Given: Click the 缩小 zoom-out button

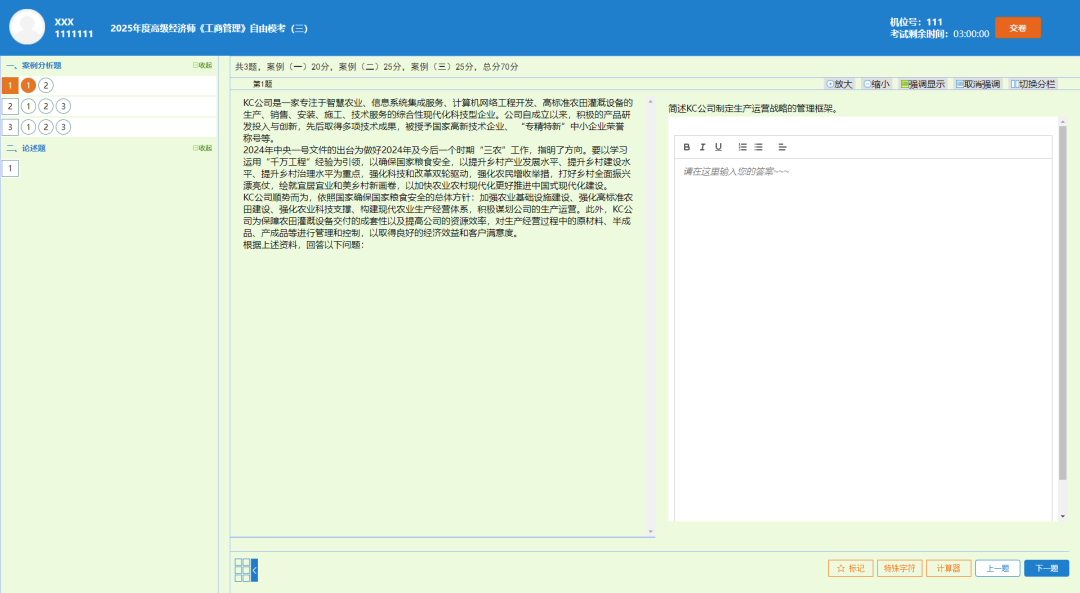Looking at the screenshot, I should (876, 84).
